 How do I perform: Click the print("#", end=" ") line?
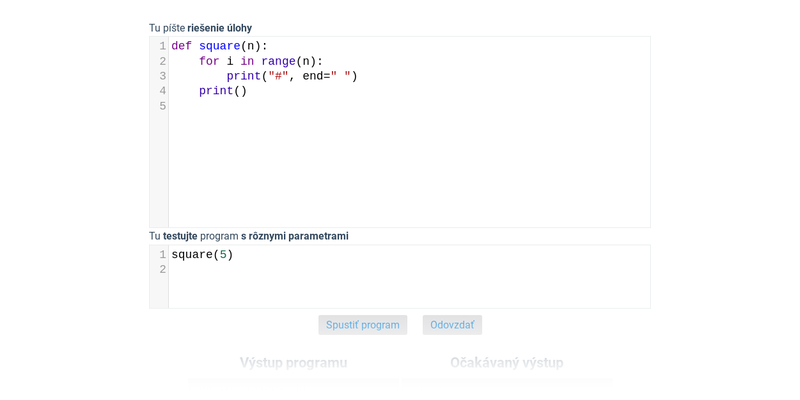292,76
